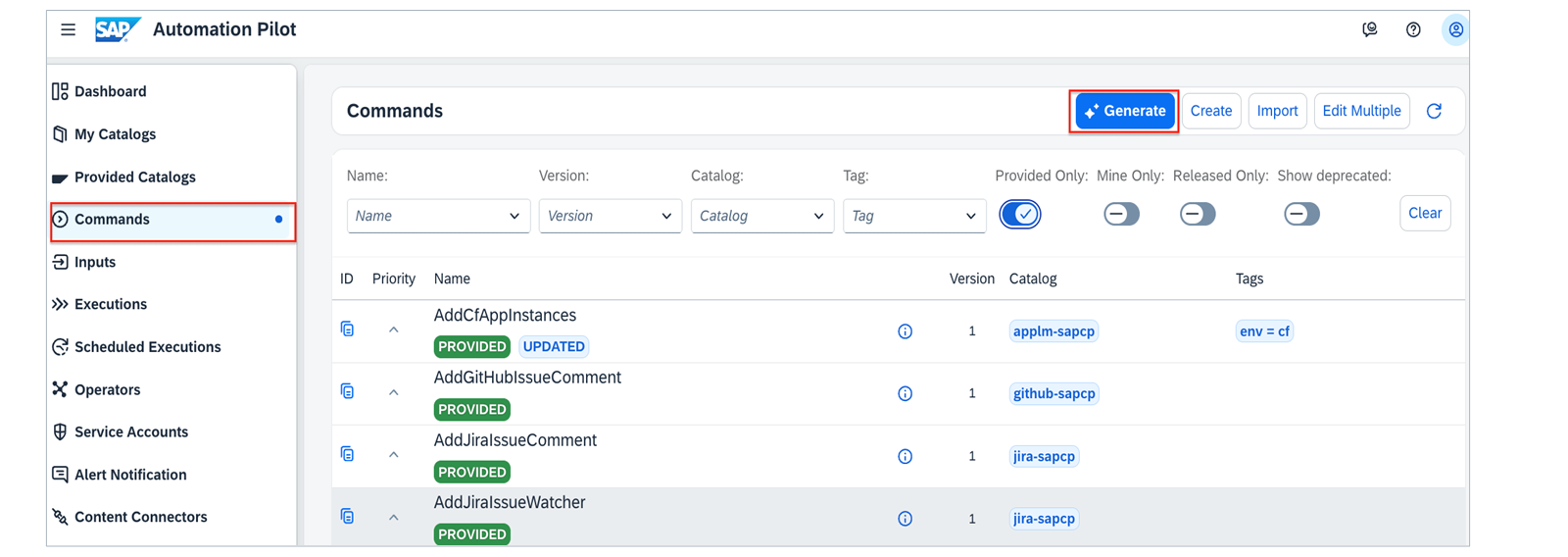Click the env = cf tag
The image size is (1568, 557).
1264,331
